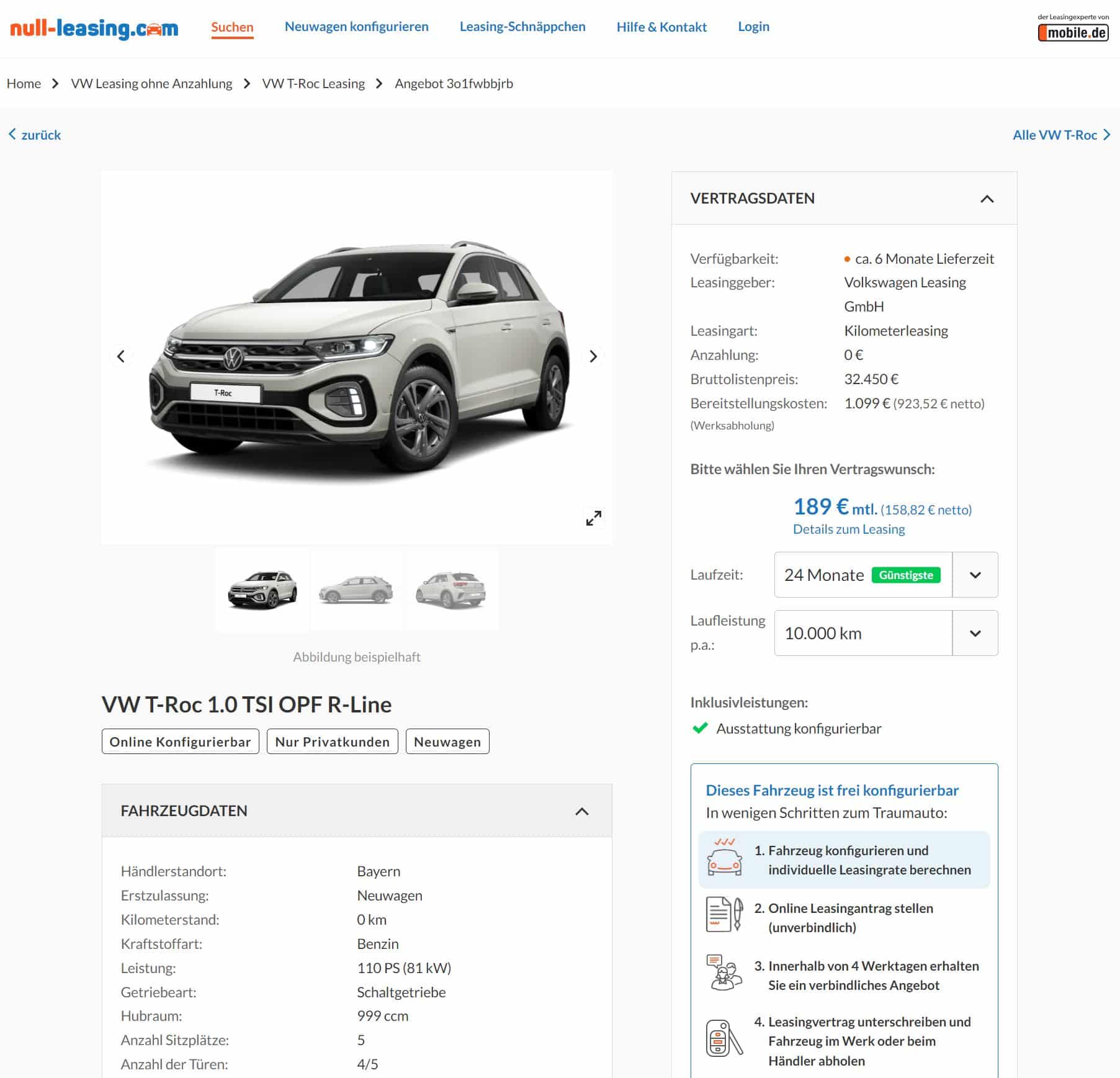1120x1078 pixels.
Task: Click the 999 ccm value
Action: [382, 1016]
